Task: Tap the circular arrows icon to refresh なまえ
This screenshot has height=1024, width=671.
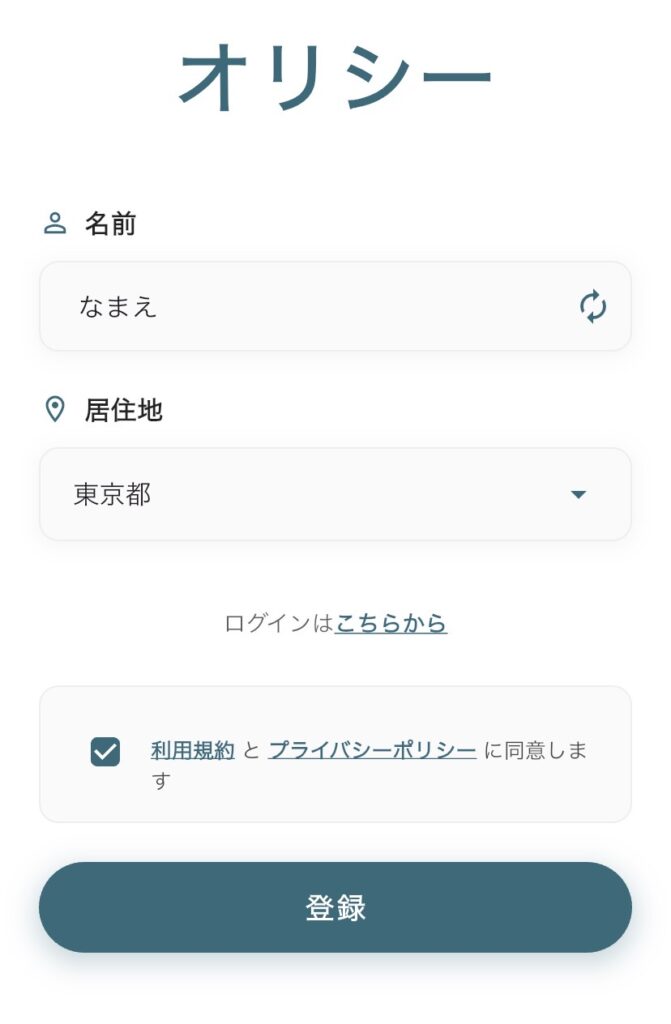Action: pos(593,307)
